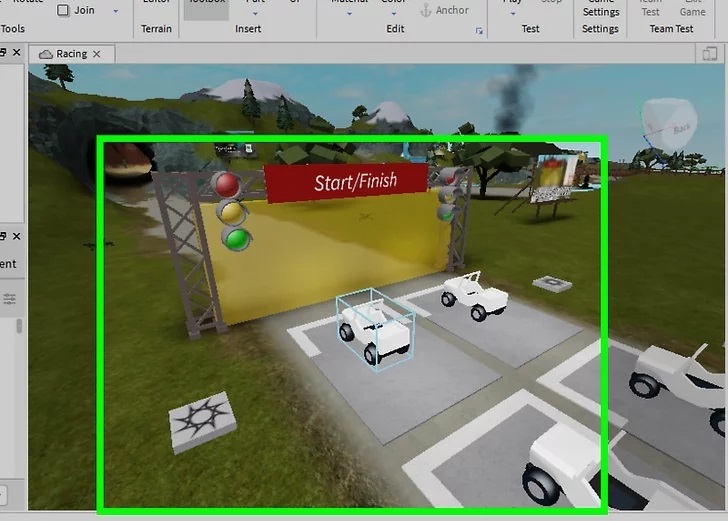Expand the Play dropdown arrow
The width and height of the screenshot is (728, 521).
pos(513,13)
